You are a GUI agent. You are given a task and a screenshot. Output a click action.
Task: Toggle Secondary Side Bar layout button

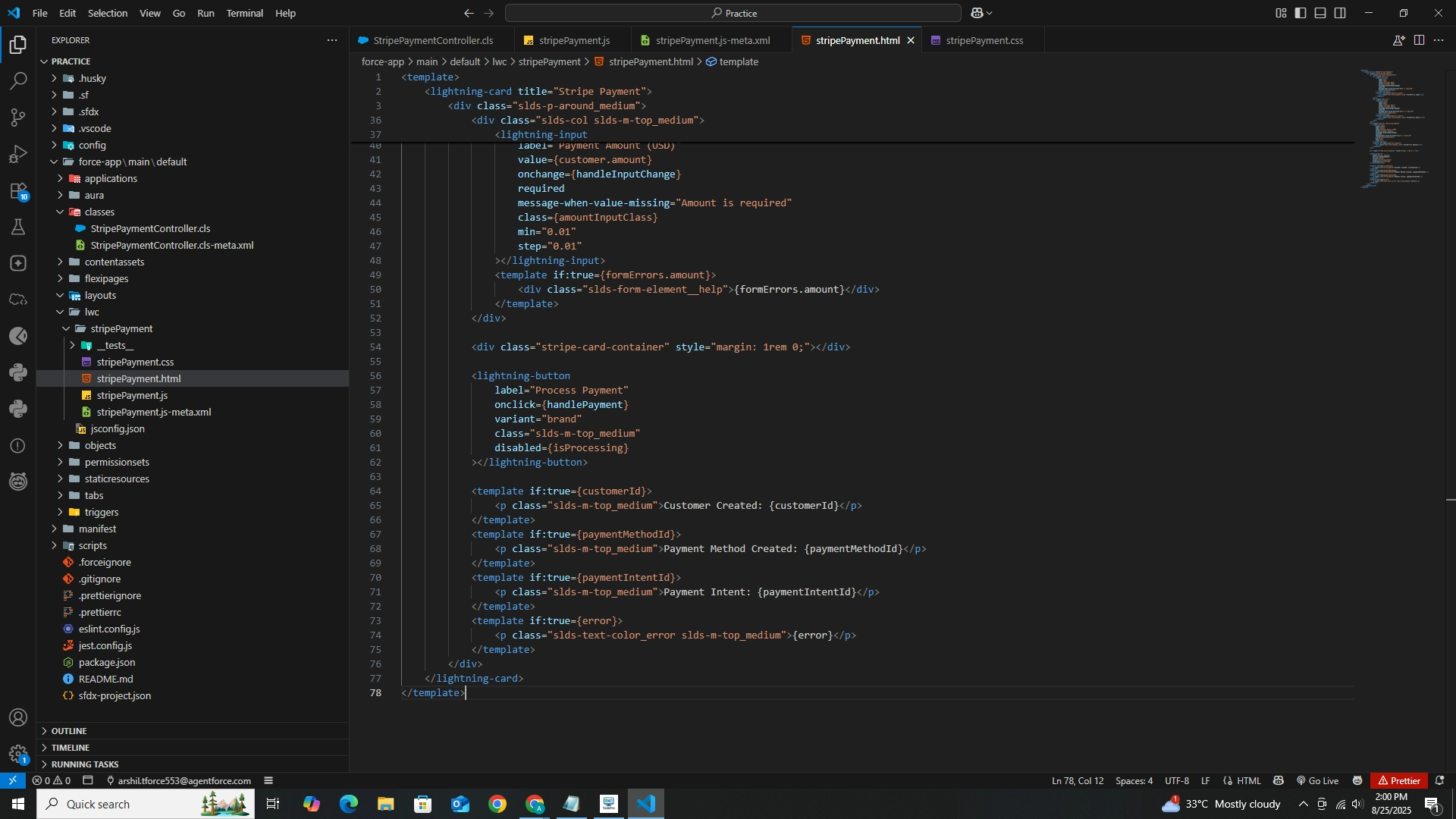tap(1340, 13)
